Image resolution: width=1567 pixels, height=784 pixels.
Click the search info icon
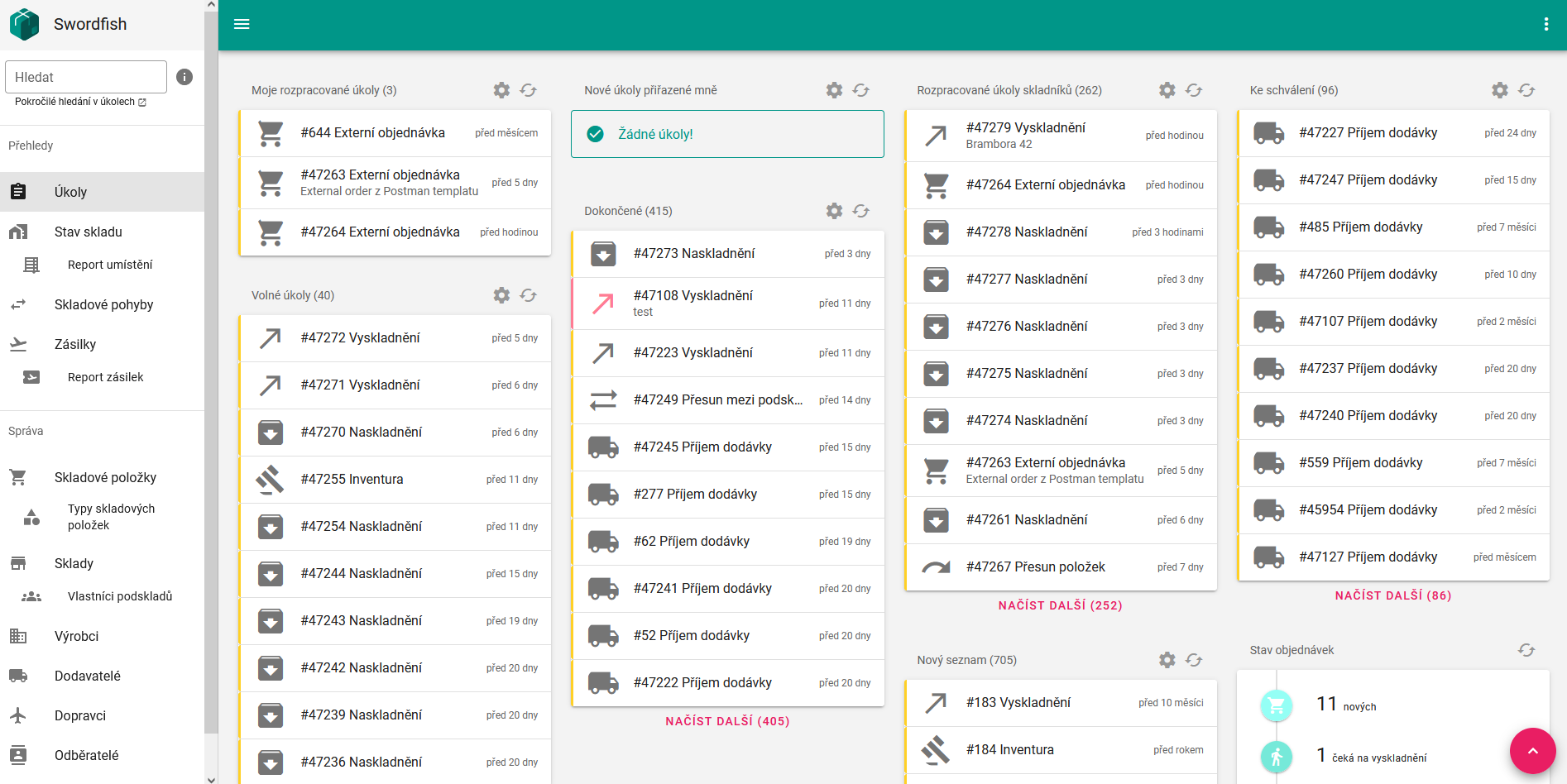pyautogui.click(x=184, y=77)
